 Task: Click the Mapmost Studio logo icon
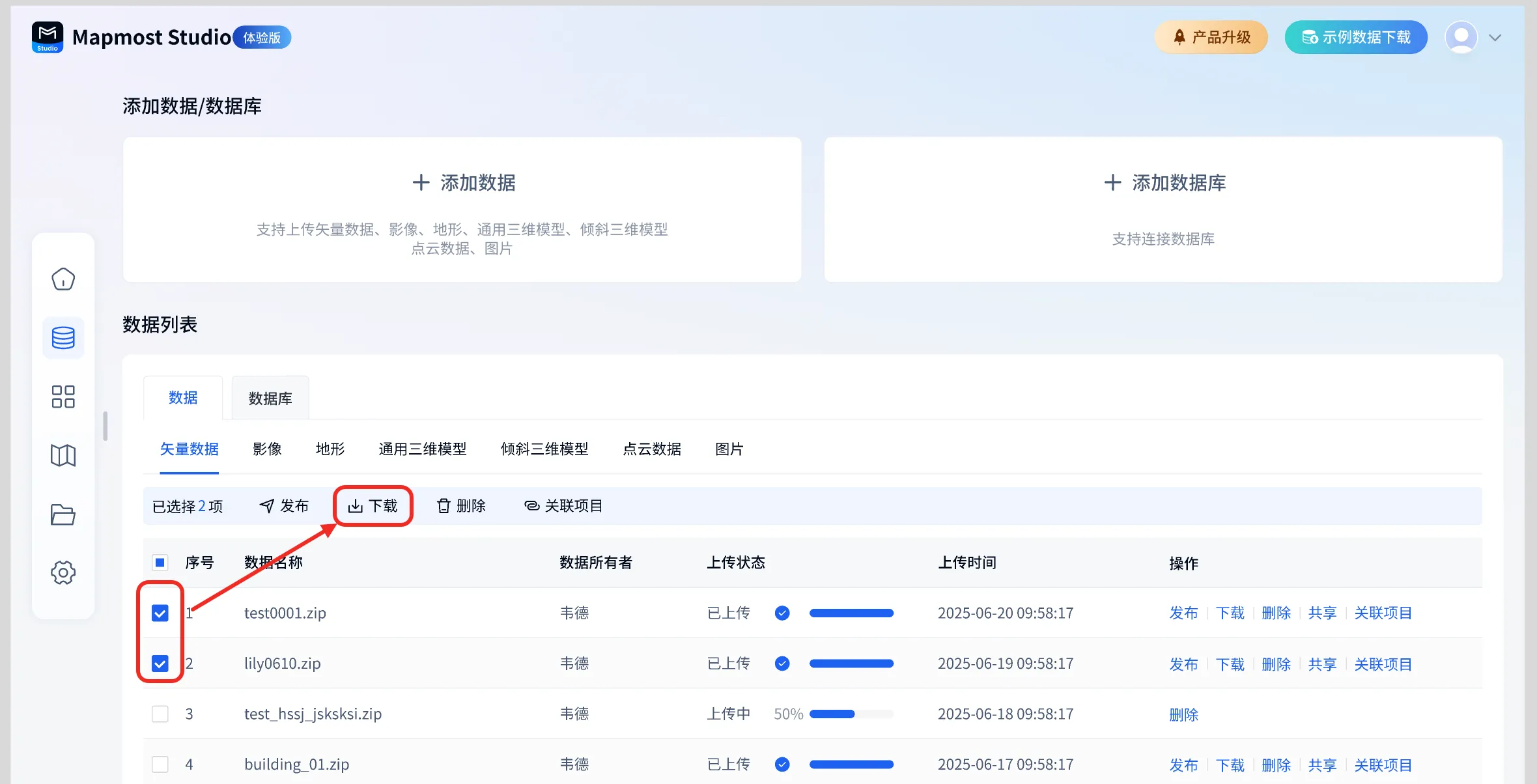click(x=48, y=37)
